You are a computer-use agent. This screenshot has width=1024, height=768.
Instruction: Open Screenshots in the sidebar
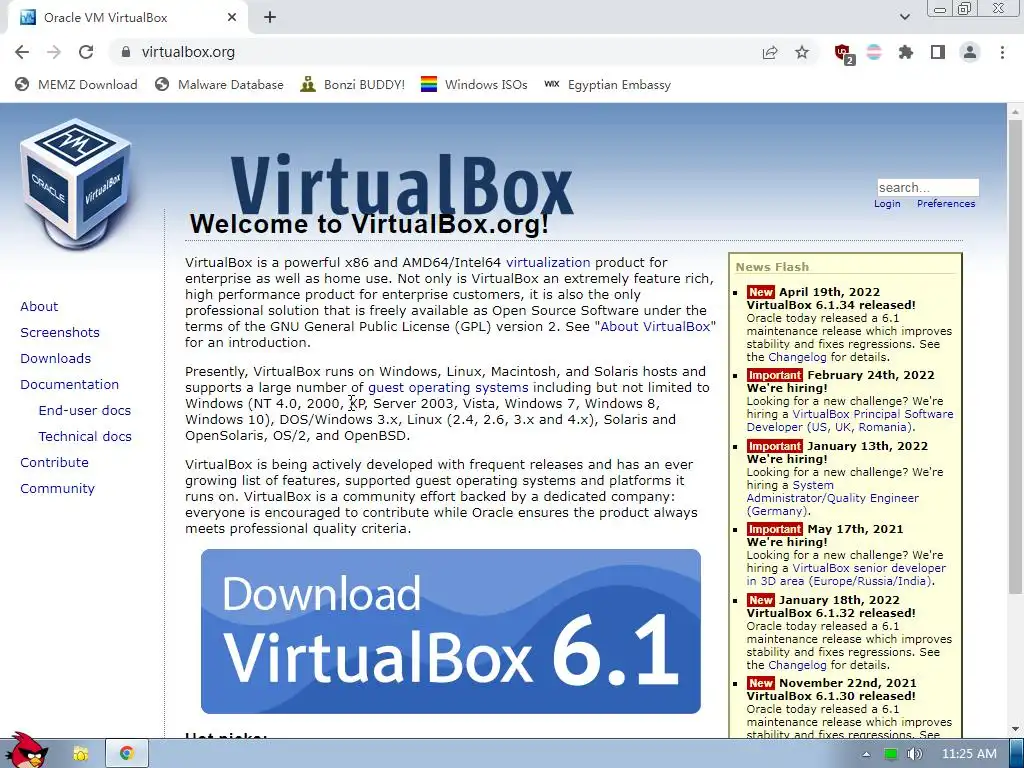pyautogui.click(x=60, y=332)
